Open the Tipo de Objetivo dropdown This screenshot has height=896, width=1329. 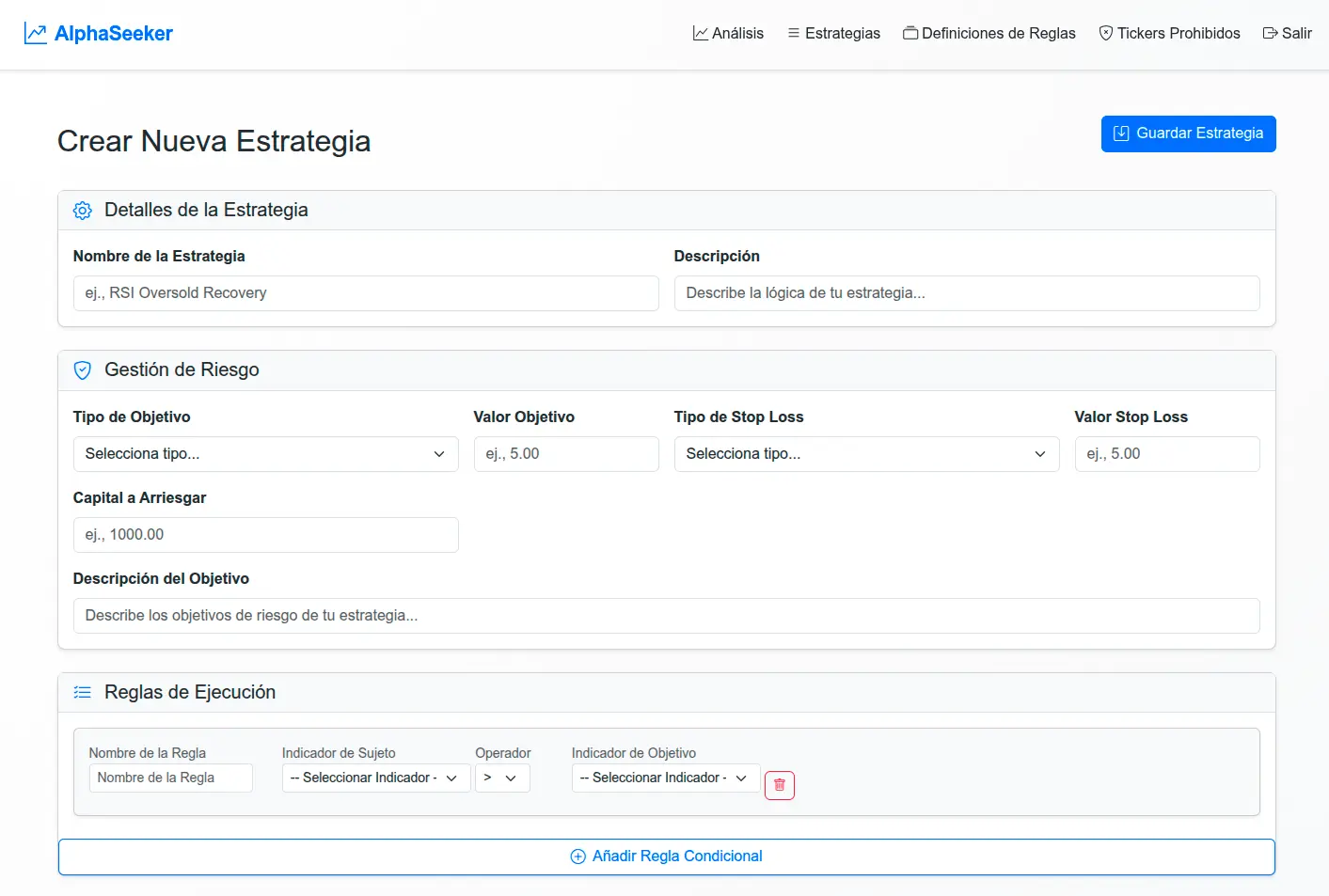point(266,454)
